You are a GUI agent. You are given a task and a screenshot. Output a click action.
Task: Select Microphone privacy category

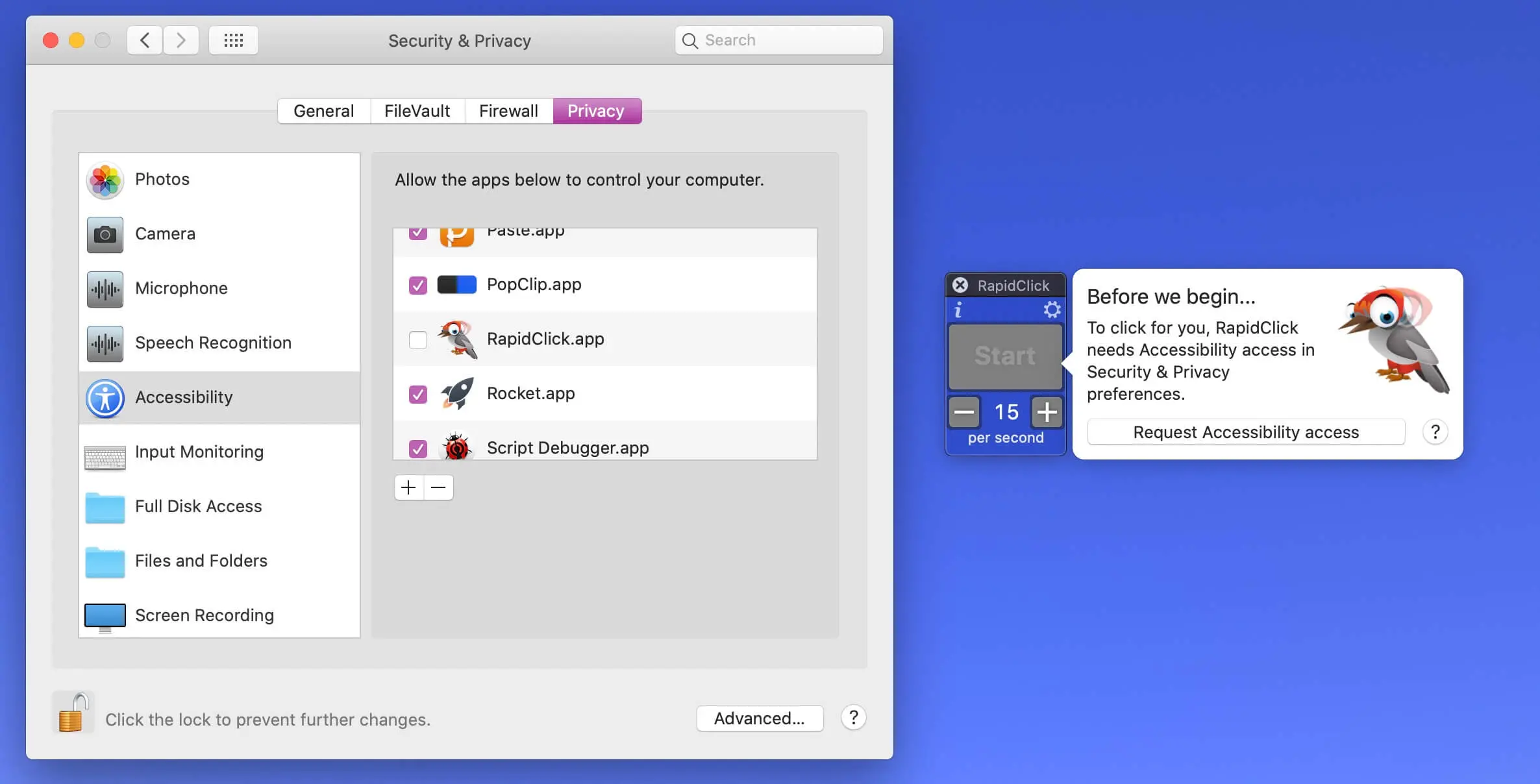tap(181, 288)
